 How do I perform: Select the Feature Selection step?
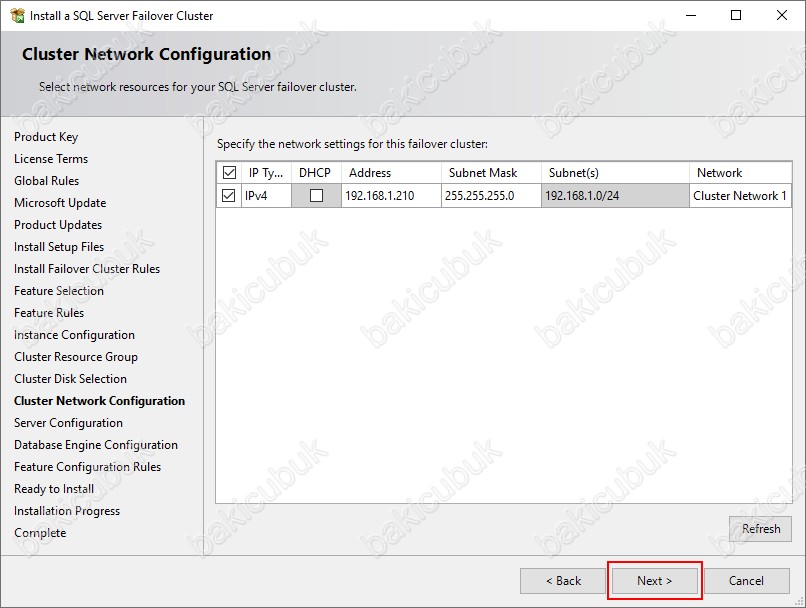point(59,291)
